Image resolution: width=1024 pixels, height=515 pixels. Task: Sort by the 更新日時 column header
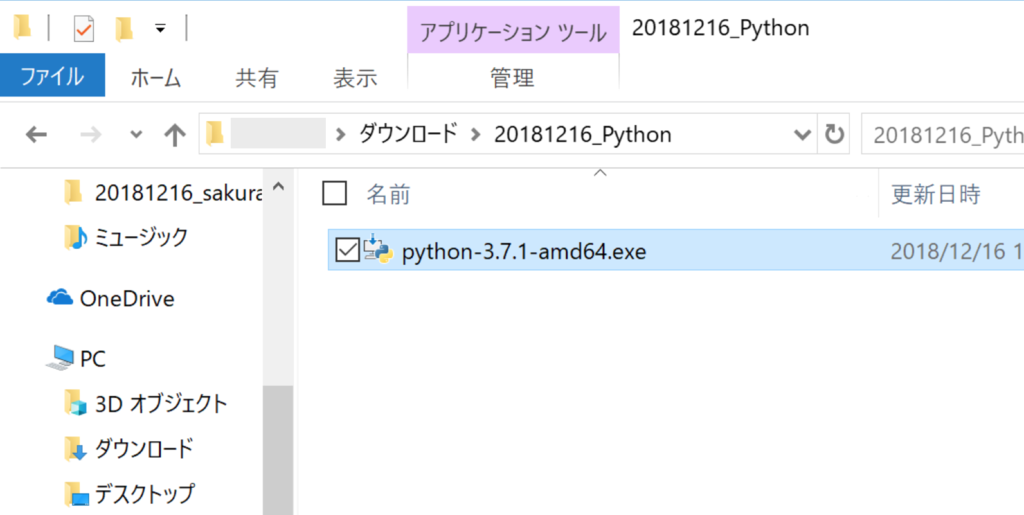[x=936, y=195]
